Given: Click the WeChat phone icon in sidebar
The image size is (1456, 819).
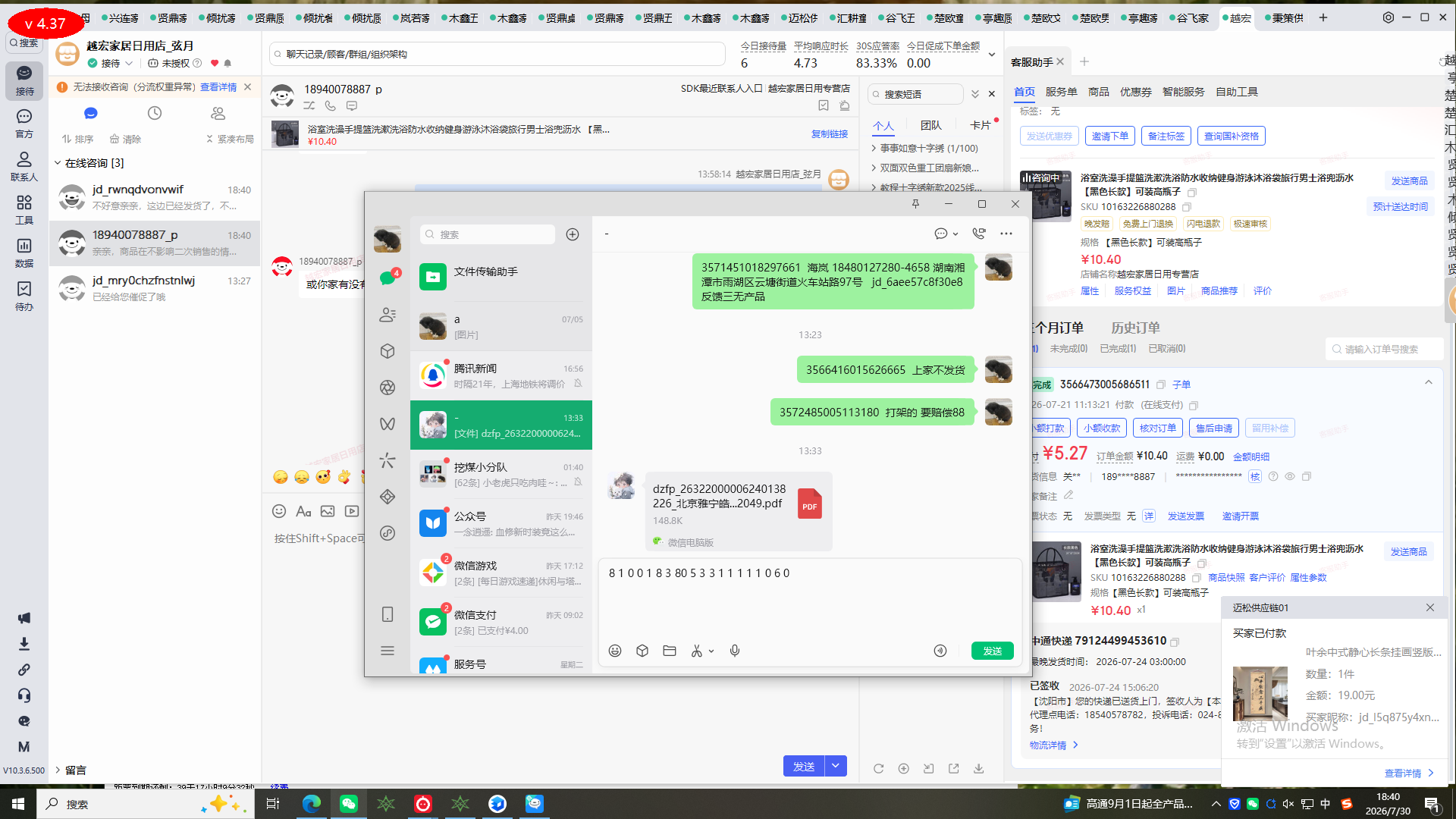Looking at the screenshot, I should [388, 614].
